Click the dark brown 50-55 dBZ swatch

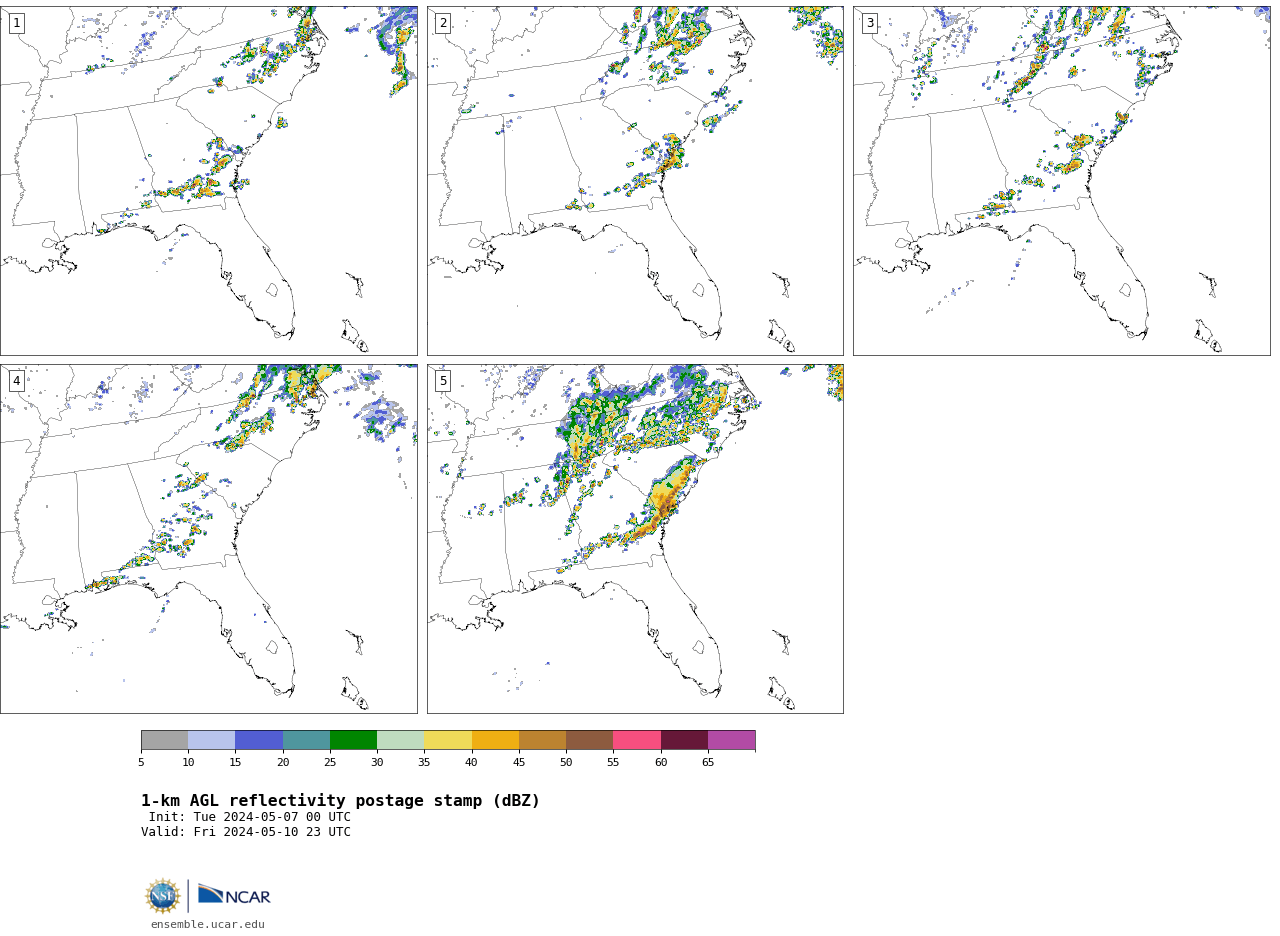pos(589,740)
